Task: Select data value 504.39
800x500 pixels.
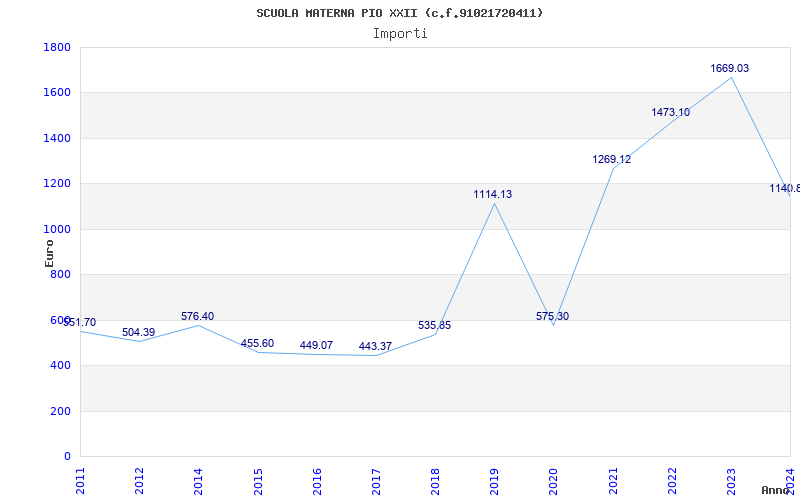Action: point(138,332)
